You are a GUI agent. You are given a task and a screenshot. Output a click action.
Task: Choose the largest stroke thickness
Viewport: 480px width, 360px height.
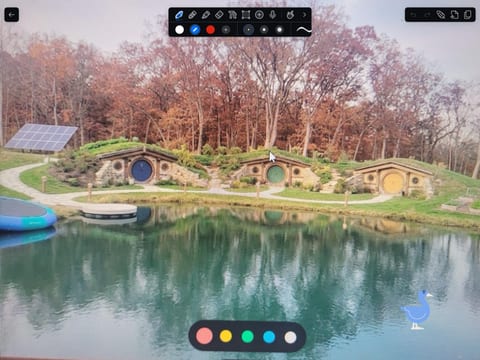(279, 30)
